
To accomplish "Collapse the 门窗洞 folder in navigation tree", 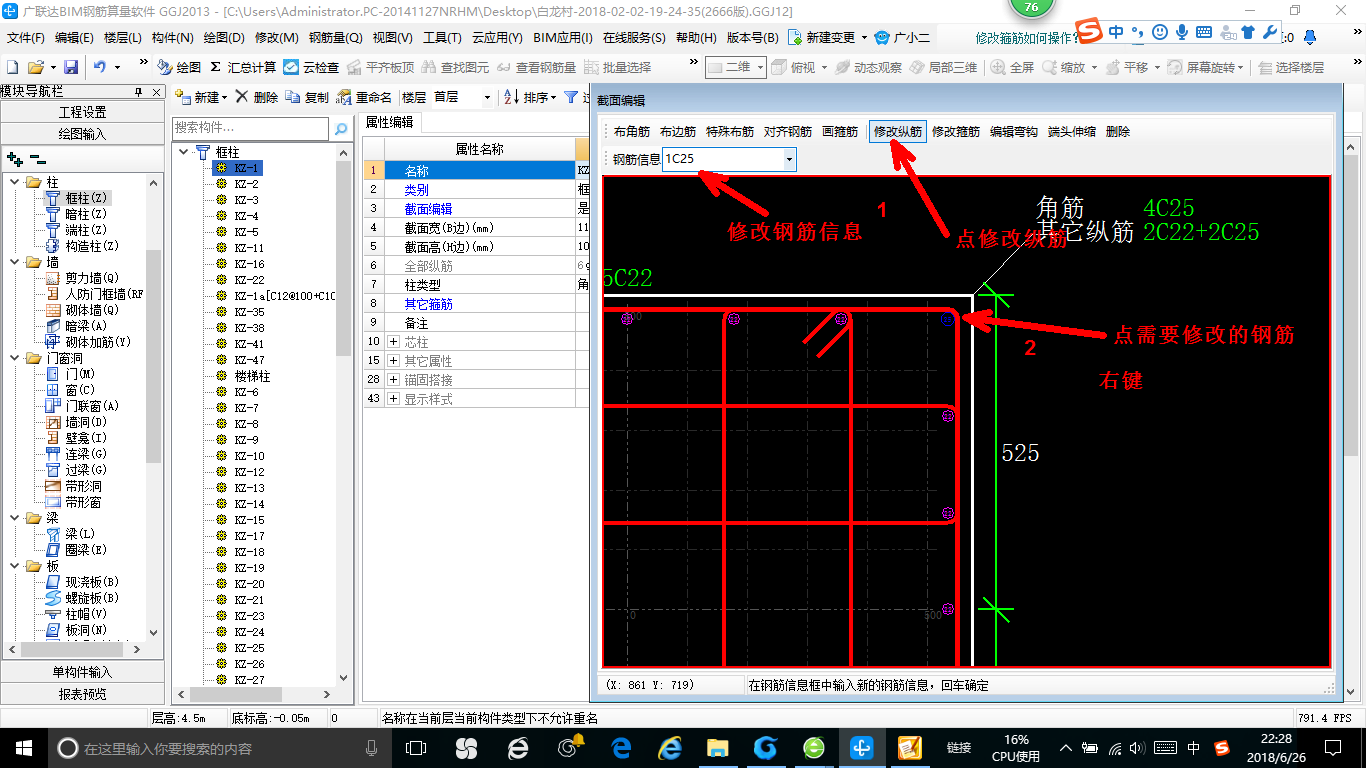I will [14, 358].
